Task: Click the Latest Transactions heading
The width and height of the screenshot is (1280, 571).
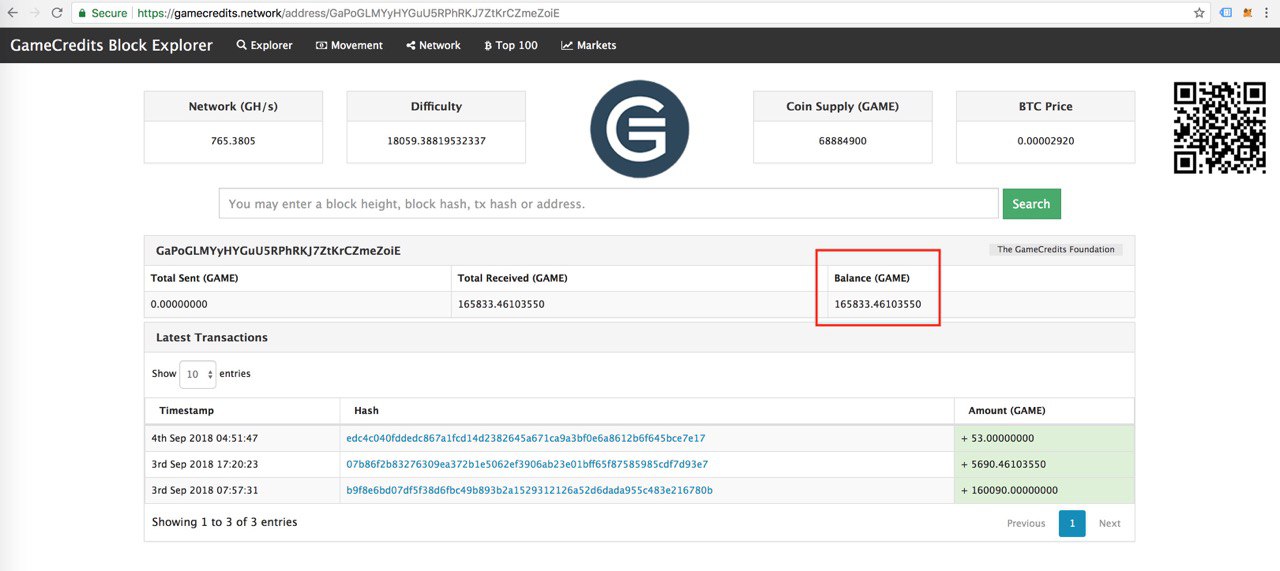Action: [x=212, y=337]
